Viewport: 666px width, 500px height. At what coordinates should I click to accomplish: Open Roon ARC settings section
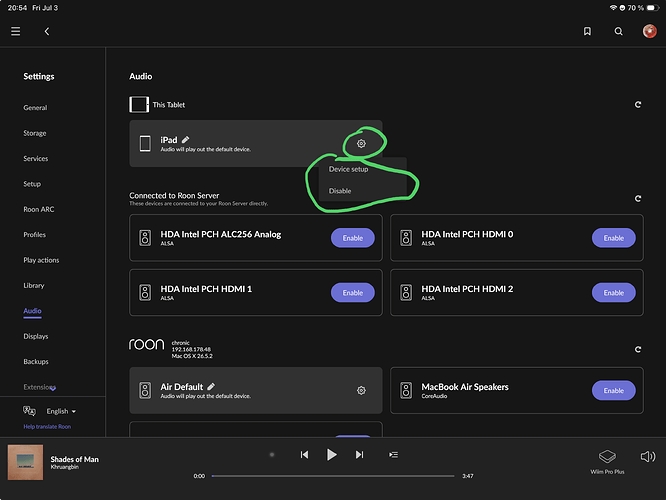tap(39, 209)
